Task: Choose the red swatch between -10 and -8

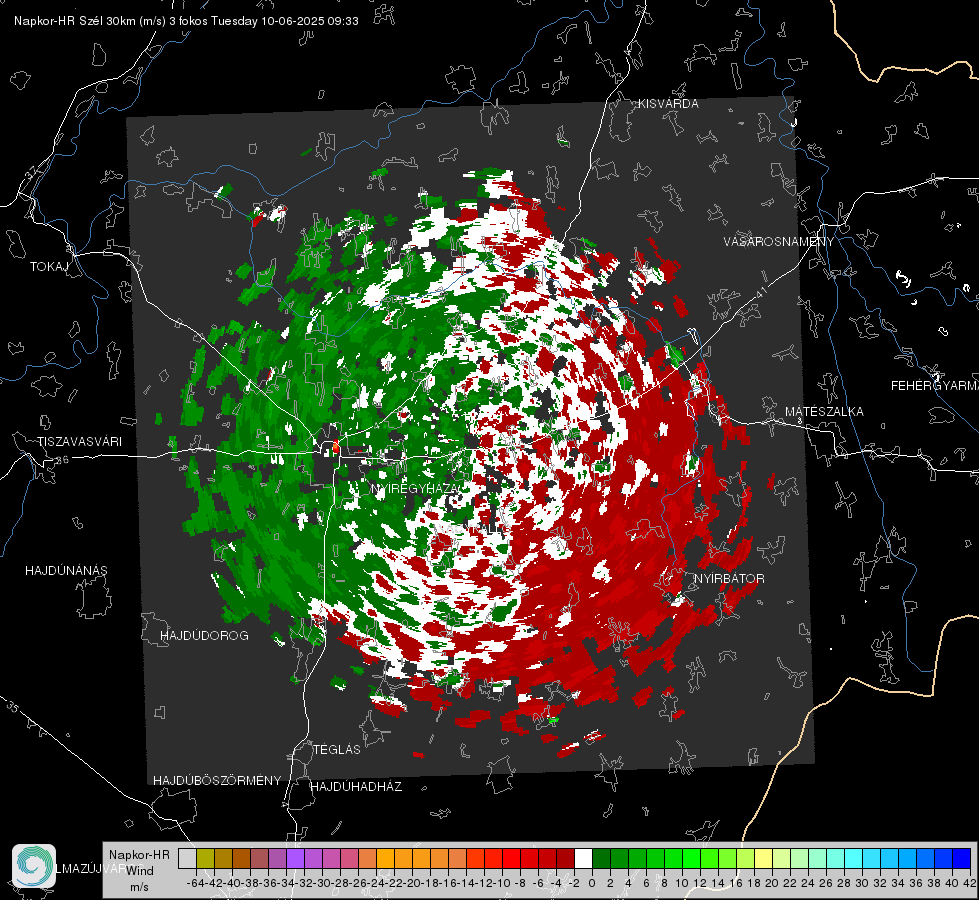Action: pyautogui.click(x=511, y=858)
